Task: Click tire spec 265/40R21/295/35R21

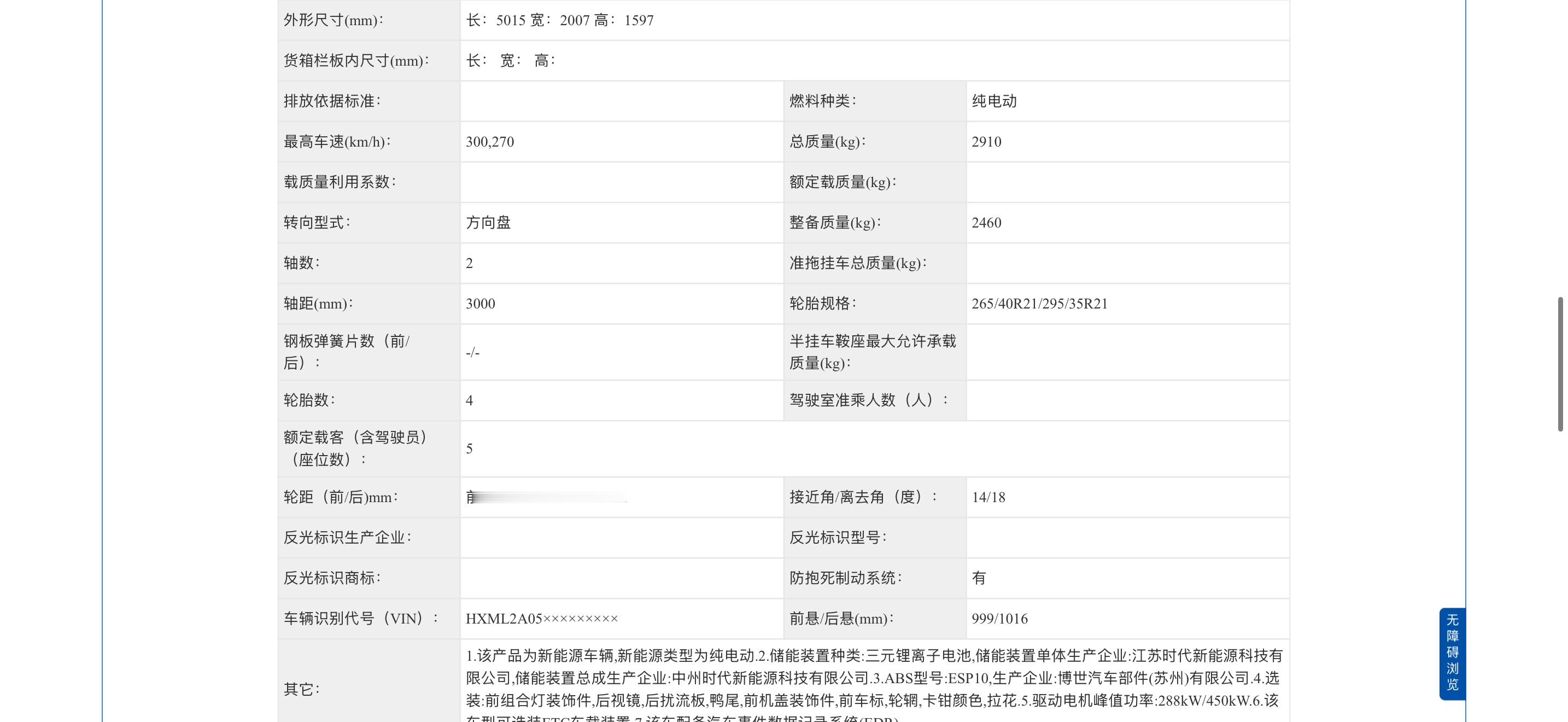Action: click(1039, 304)
